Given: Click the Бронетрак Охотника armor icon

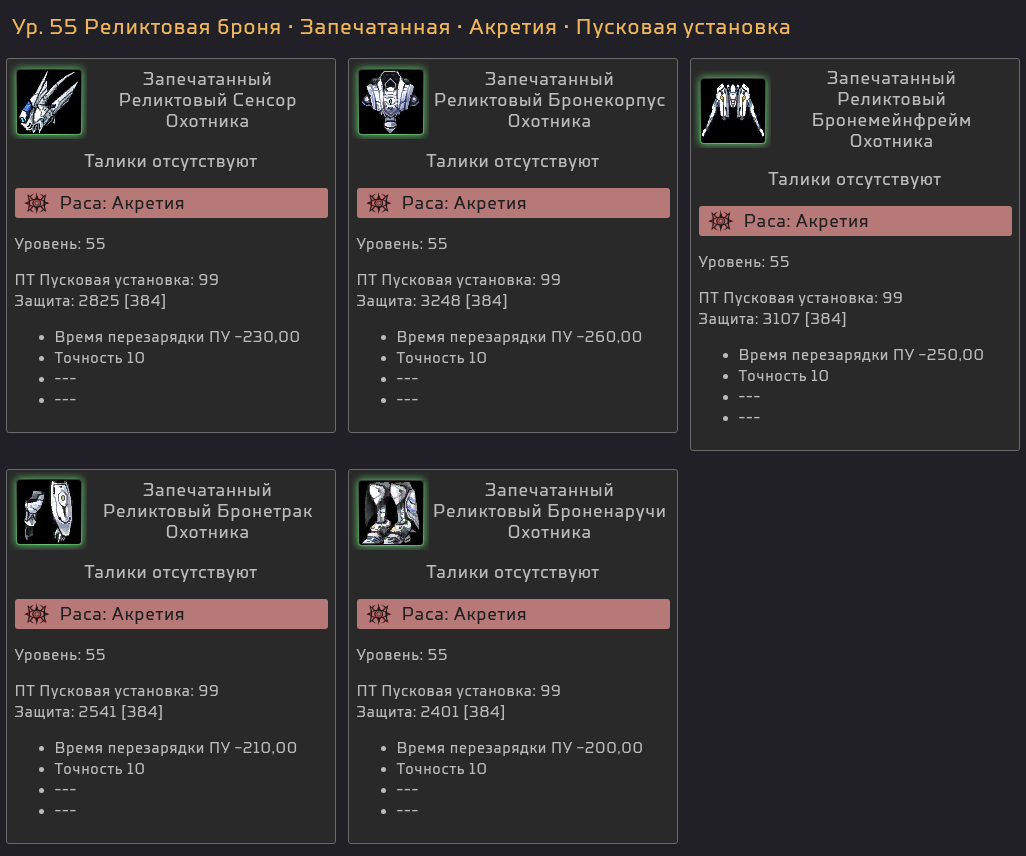Looking at the screenshot, I should [49, 512].
